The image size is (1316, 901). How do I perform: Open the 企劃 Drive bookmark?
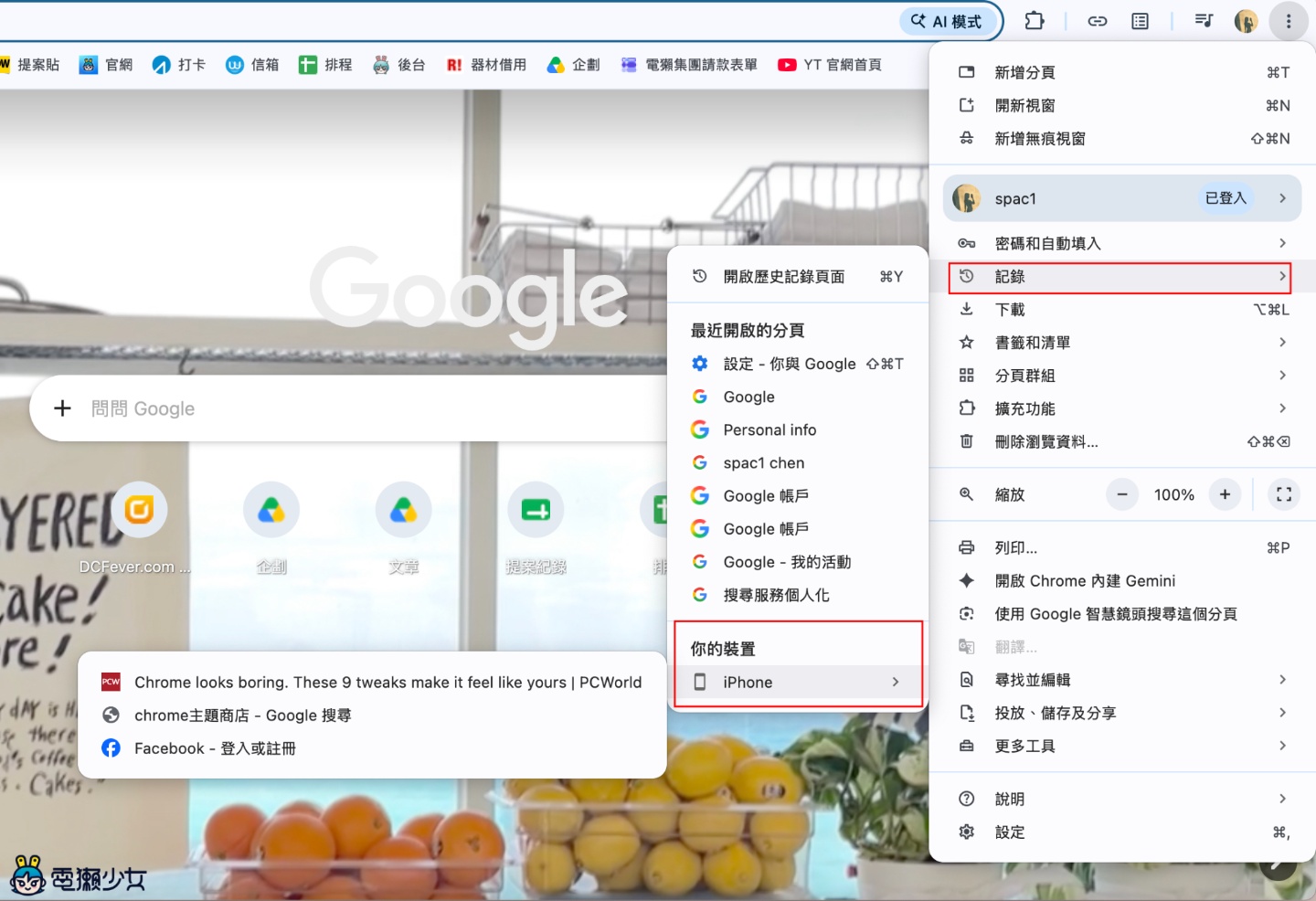(x=574, y=65)
